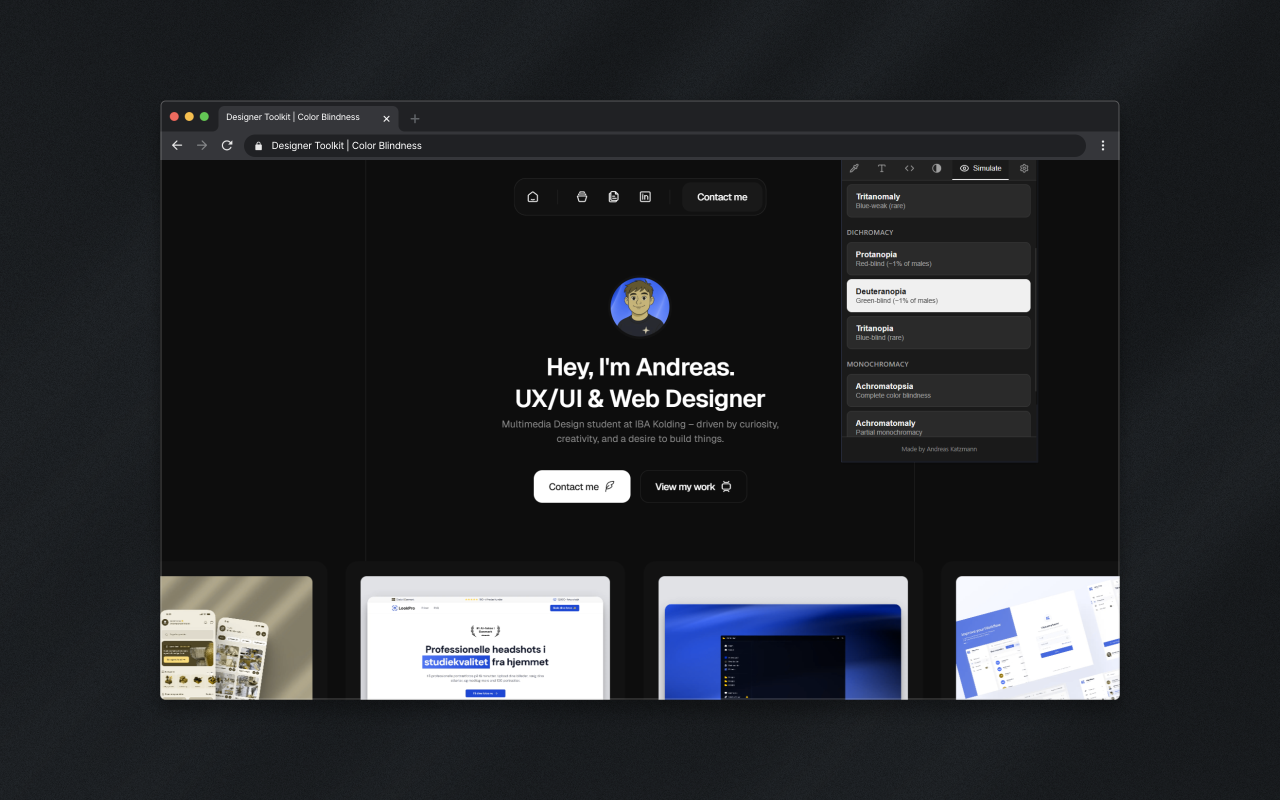Click Andreas's avatar image

(x=640, y=307)
